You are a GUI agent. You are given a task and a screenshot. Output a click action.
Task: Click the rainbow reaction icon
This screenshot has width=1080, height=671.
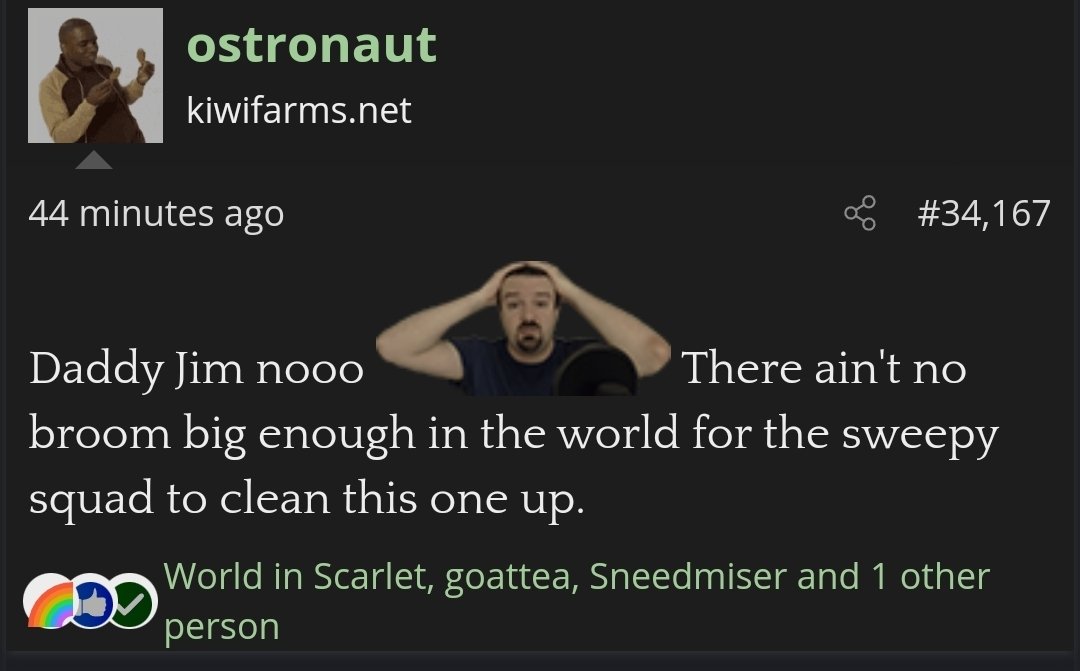(48, 601)
